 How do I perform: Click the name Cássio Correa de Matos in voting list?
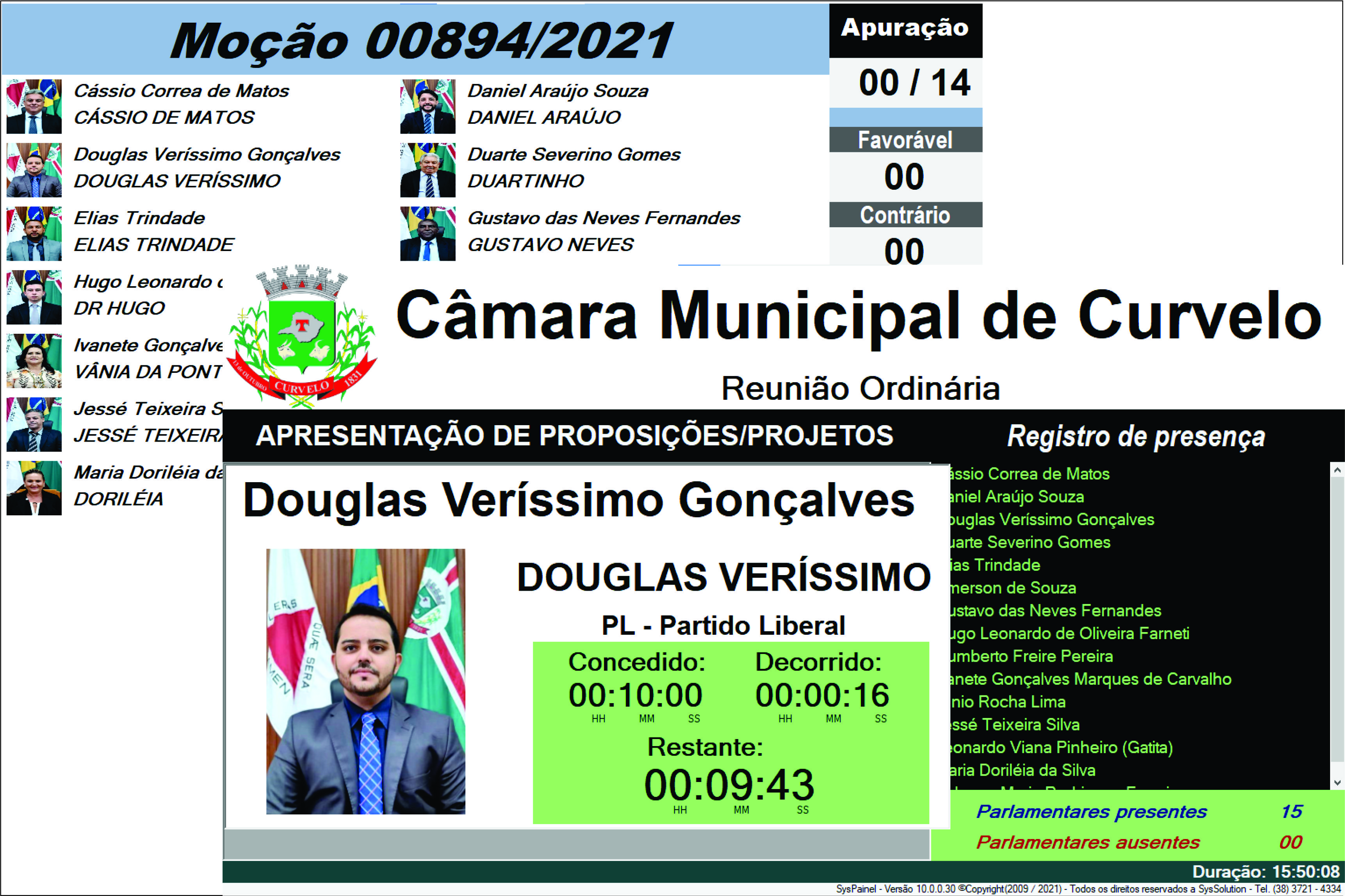click(x=181, y=91)
